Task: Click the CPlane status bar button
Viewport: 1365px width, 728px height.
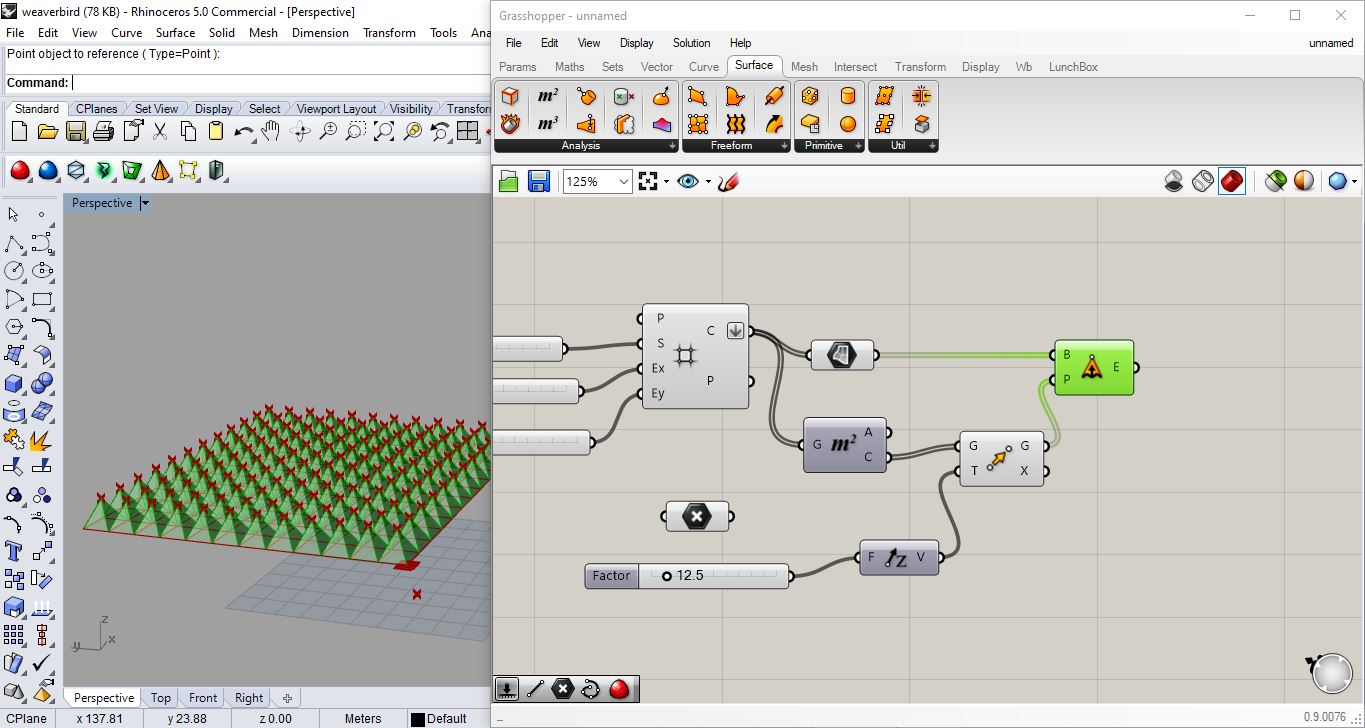Action: 26,718
